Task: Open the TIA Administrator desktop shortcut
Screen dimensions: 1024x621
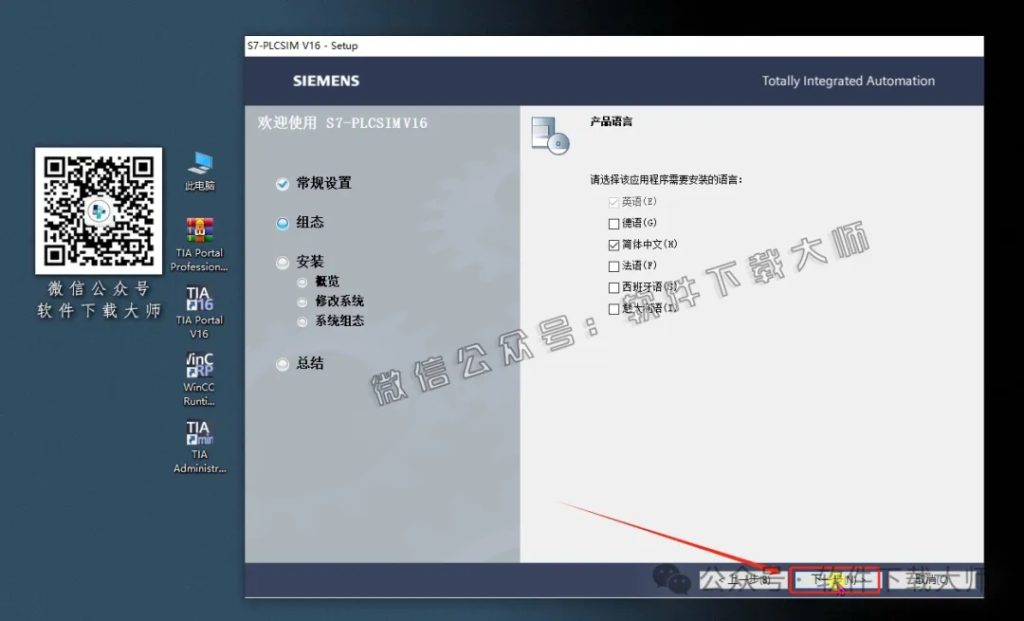Action: click(199, 440)
